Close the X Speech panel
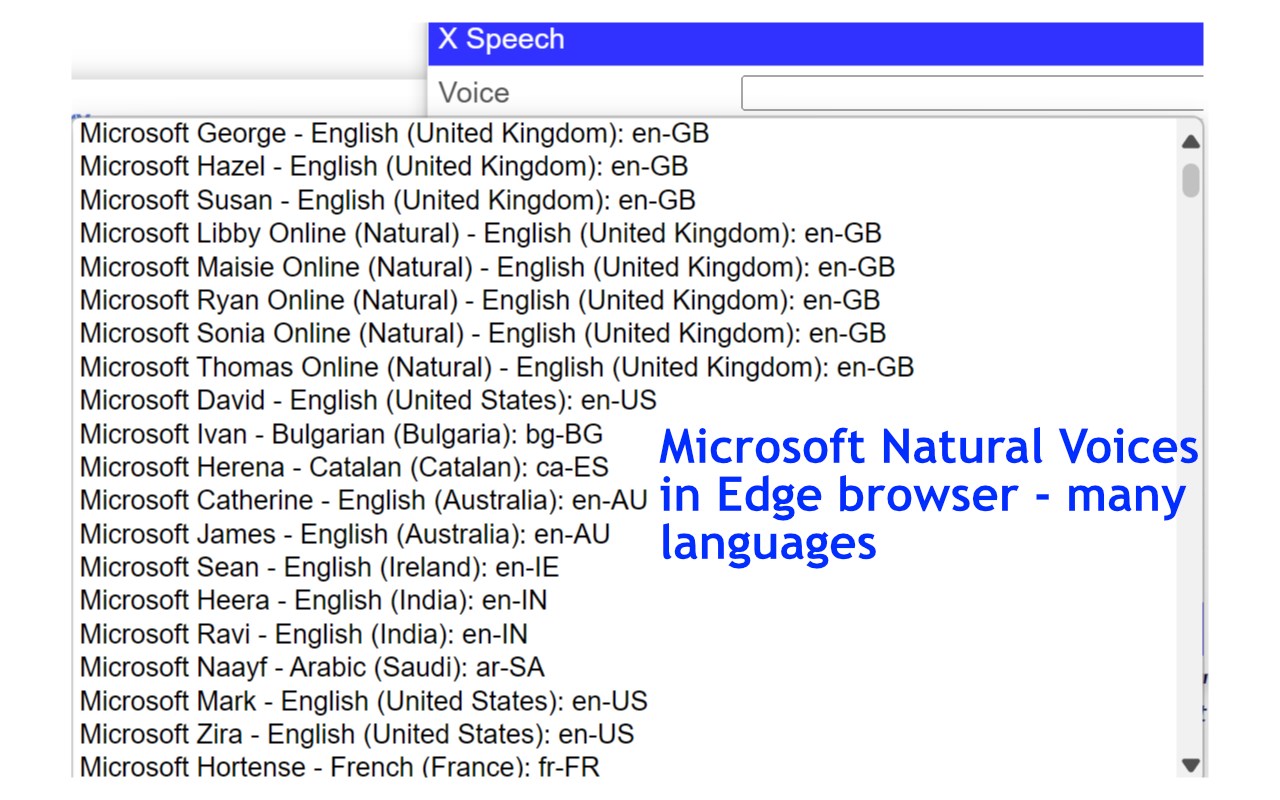Viewport: 1280px width, 800px height. click(x=447, y=40)
